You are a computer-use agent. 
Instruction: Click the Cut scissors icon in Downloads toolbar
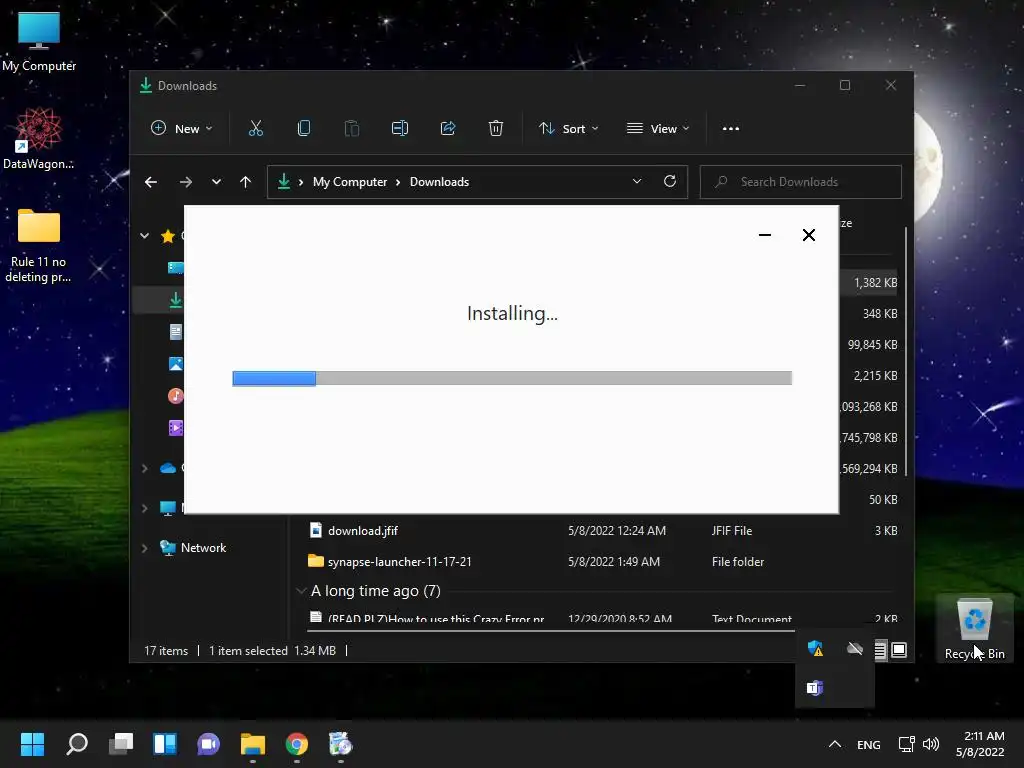255,129
